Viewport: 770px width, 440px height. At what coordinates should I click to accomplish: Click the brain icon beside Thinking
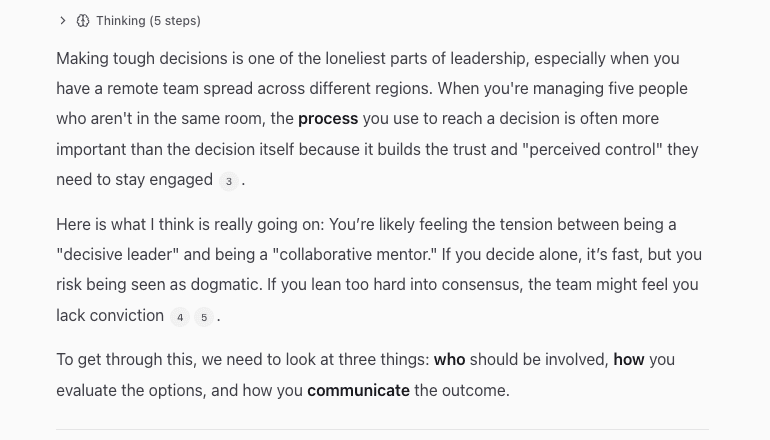(83, 20)
